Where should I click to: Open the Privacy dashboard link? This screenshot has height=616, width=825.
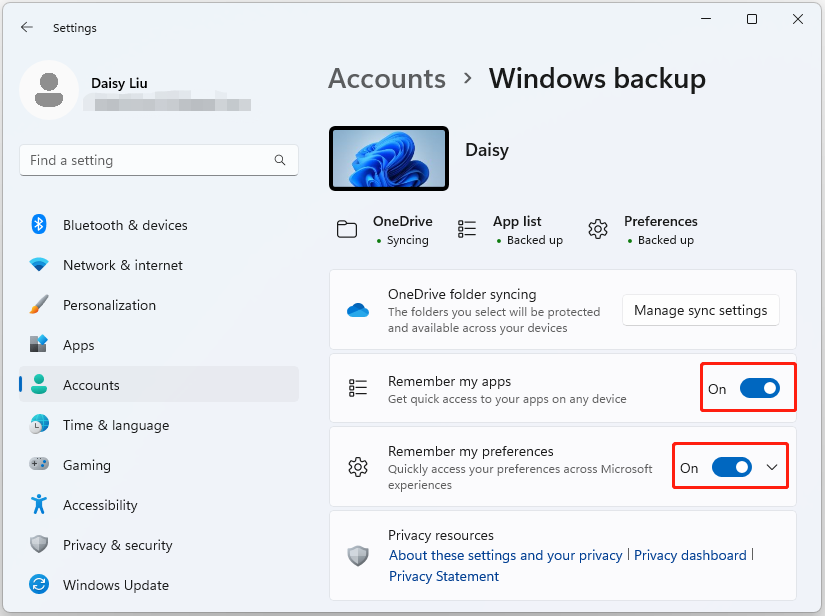coord(690,555)
